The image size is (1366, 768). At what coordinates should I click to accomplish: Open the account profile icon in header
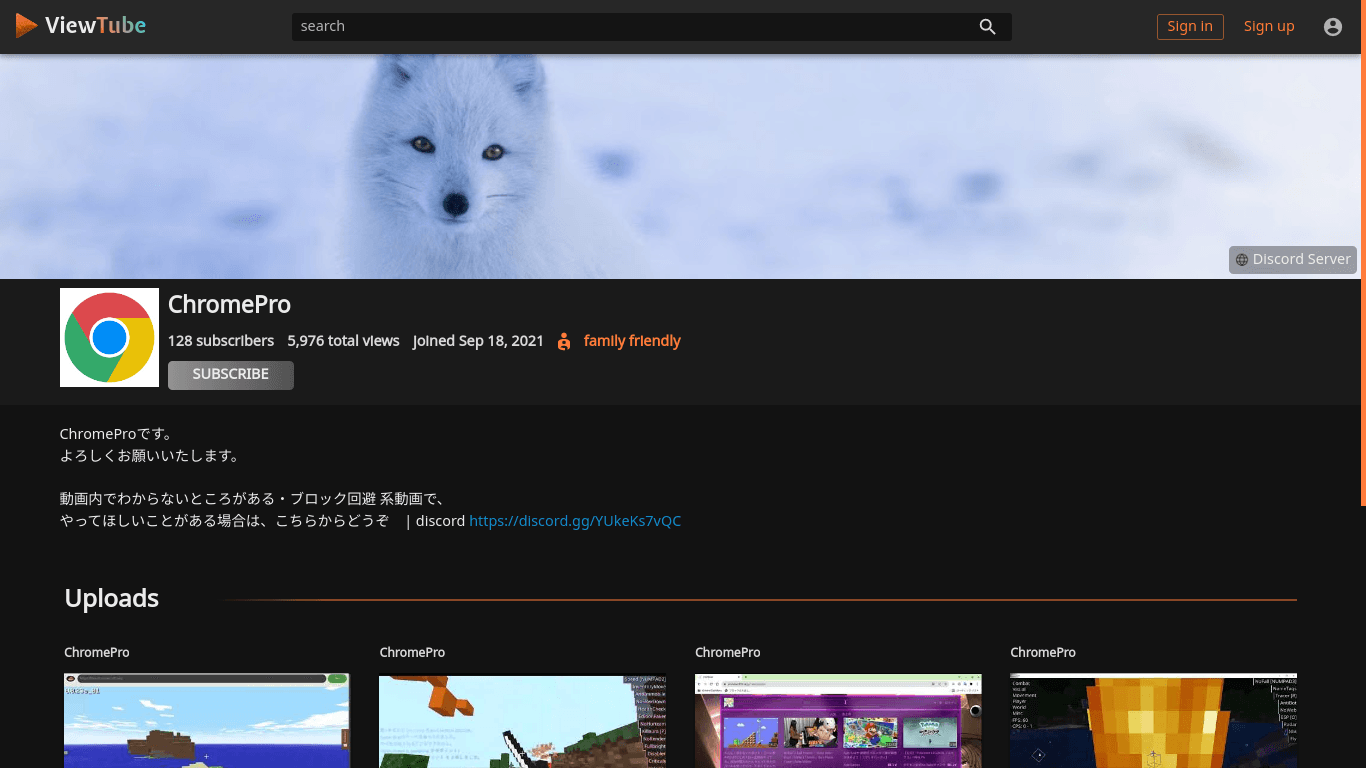1332,27
